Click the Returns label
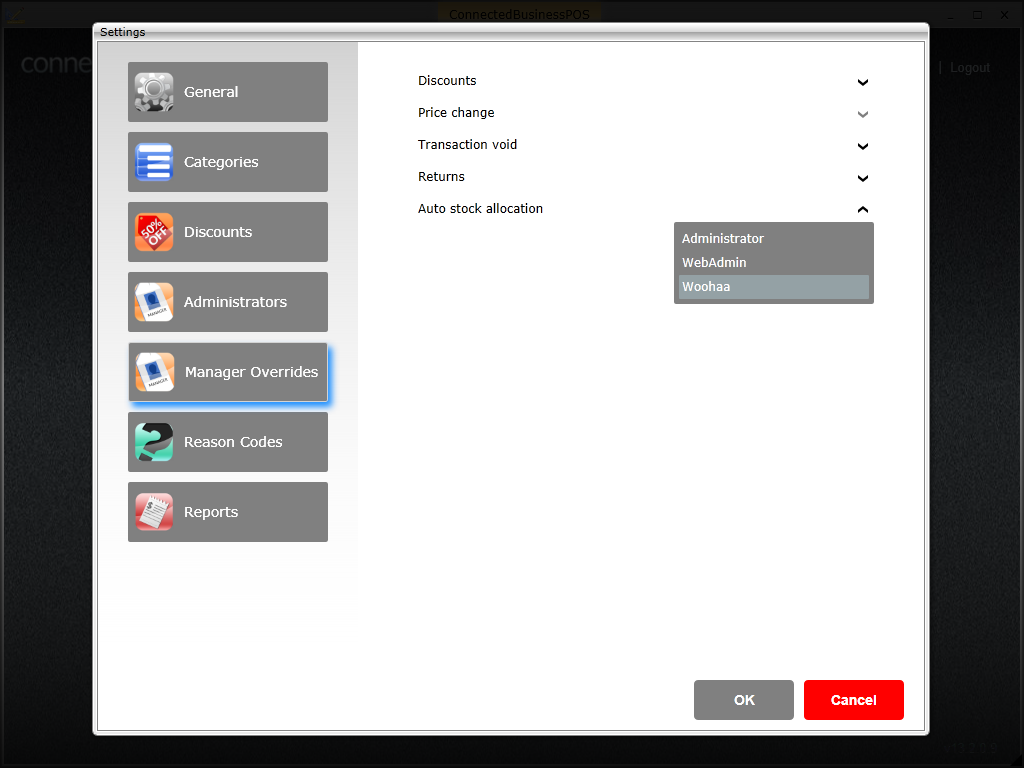 (x=441, y=177)
